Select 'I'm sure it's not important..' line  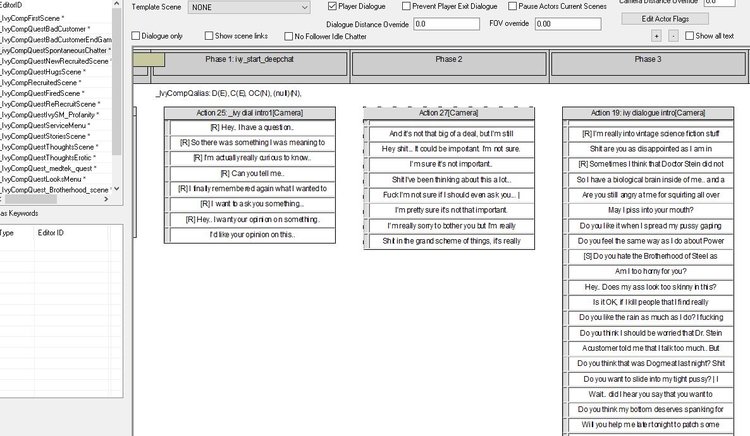(451, 164)
